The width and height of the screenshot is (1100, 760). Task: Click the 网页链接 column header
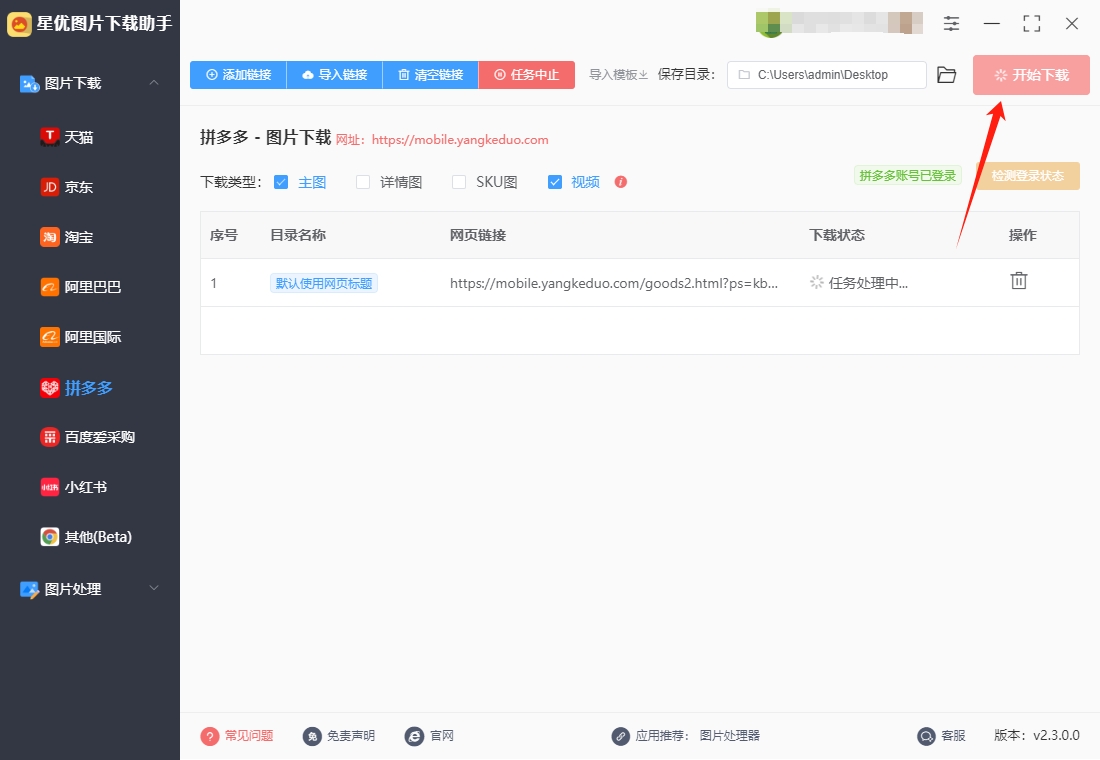478,235
